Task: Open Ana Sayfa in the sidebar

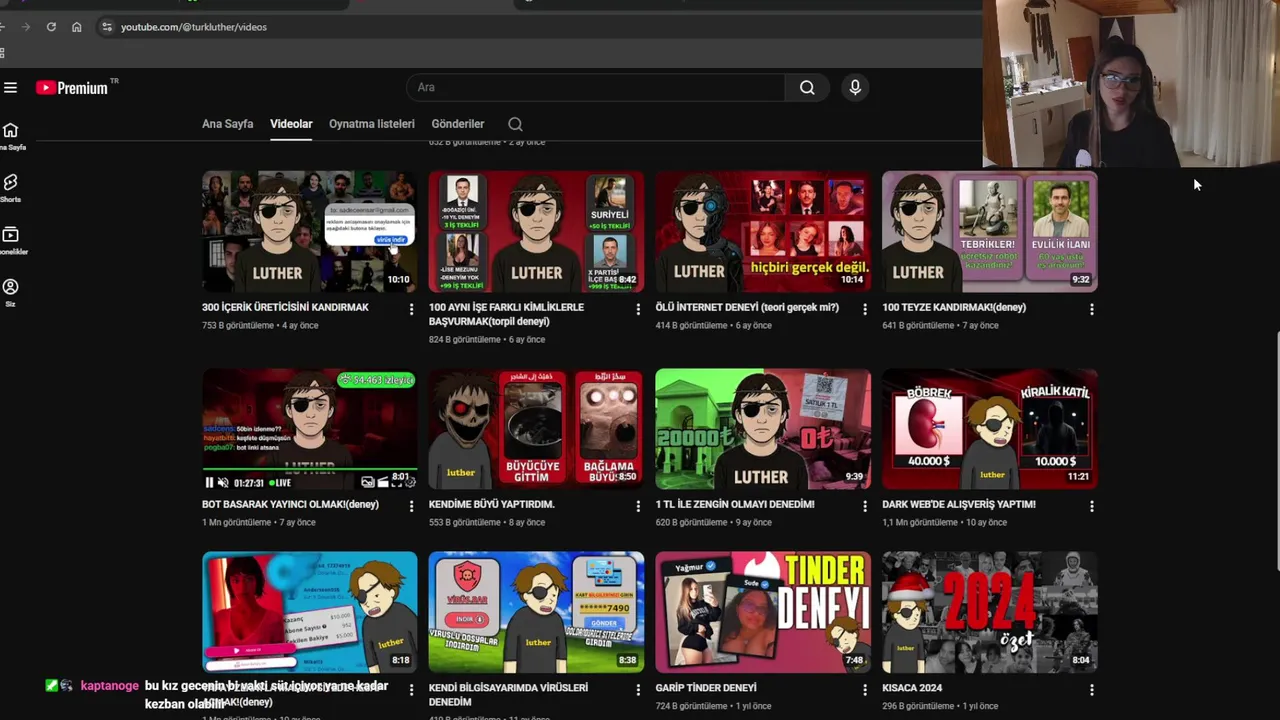Action: click(x=11, y=137)
